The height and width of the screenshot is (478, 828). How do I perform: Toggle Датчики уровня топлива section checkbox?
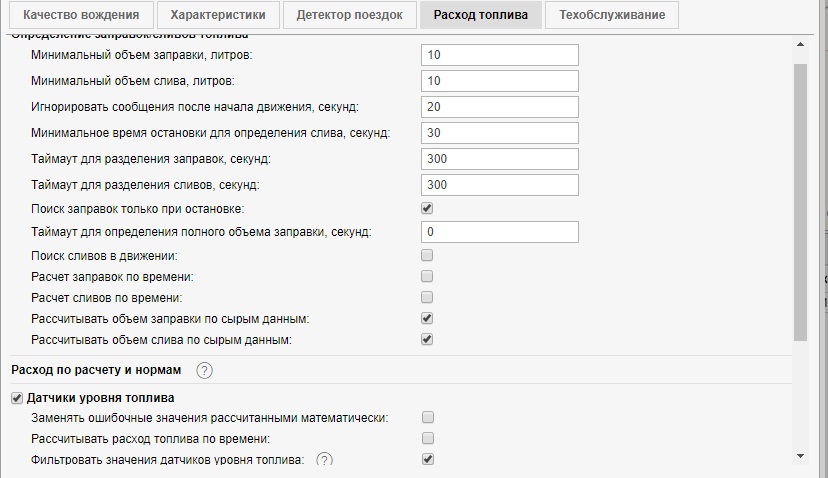pos(17,397)
